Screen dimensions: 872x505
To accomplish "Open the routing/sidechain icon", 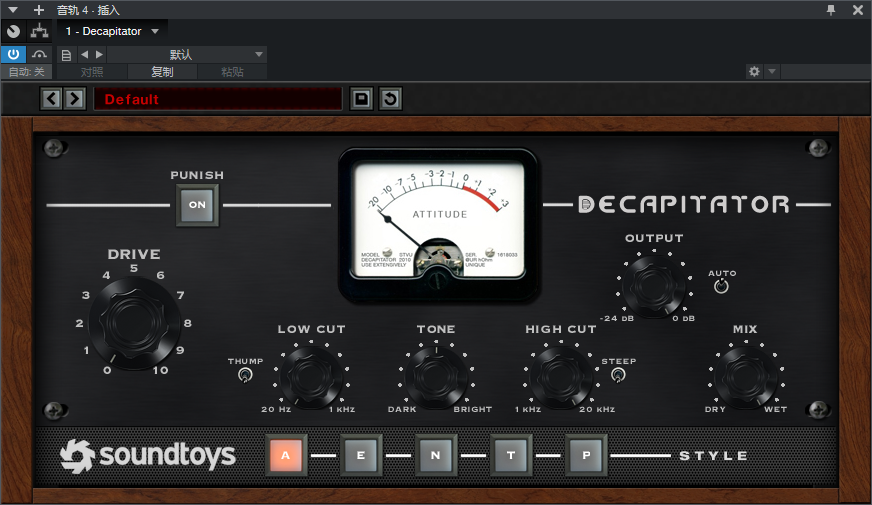I will coord(39,31).
